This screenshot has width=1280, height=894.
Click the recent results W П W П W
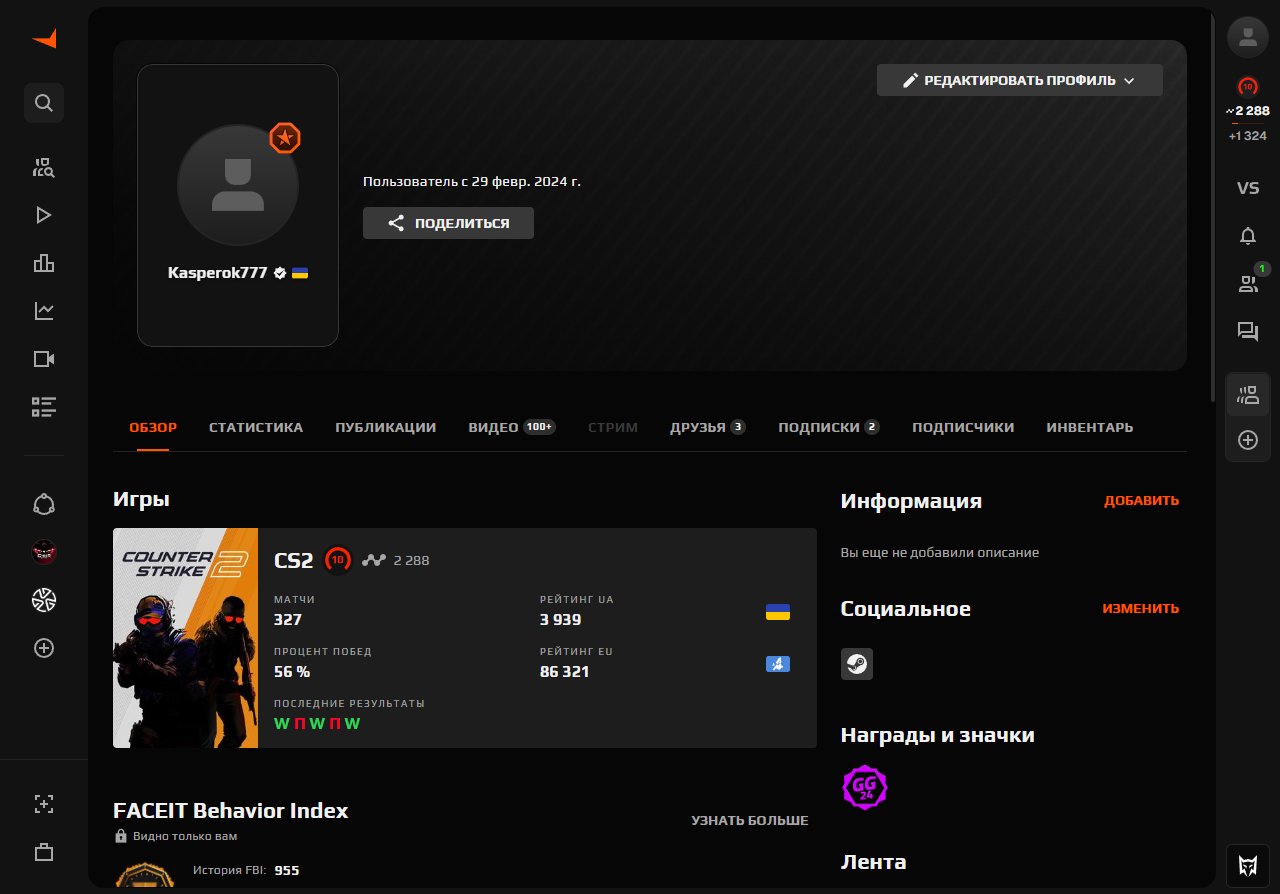click(x=317, y=723)
